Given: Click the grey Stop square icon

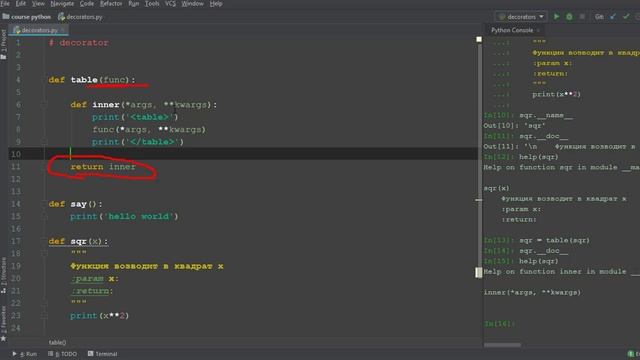Looking at the screenshot, I should click(x=582, y=17).
